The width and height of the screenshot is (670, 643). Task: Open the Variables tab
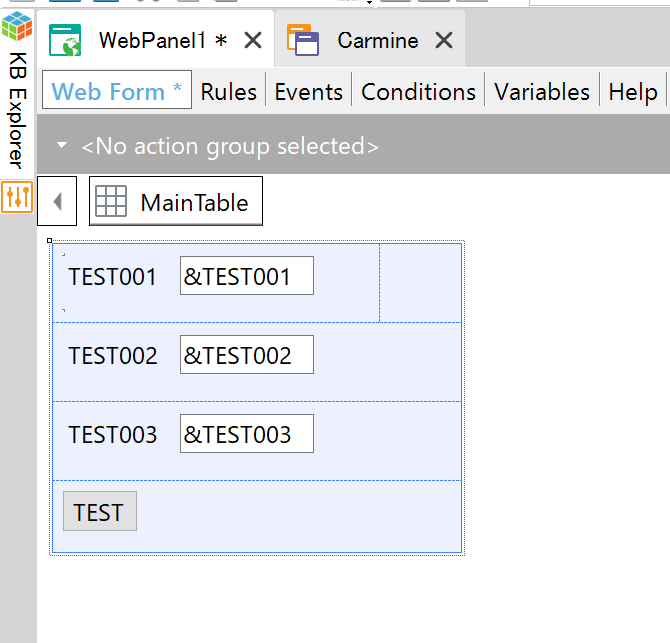(x=542, y=92)
